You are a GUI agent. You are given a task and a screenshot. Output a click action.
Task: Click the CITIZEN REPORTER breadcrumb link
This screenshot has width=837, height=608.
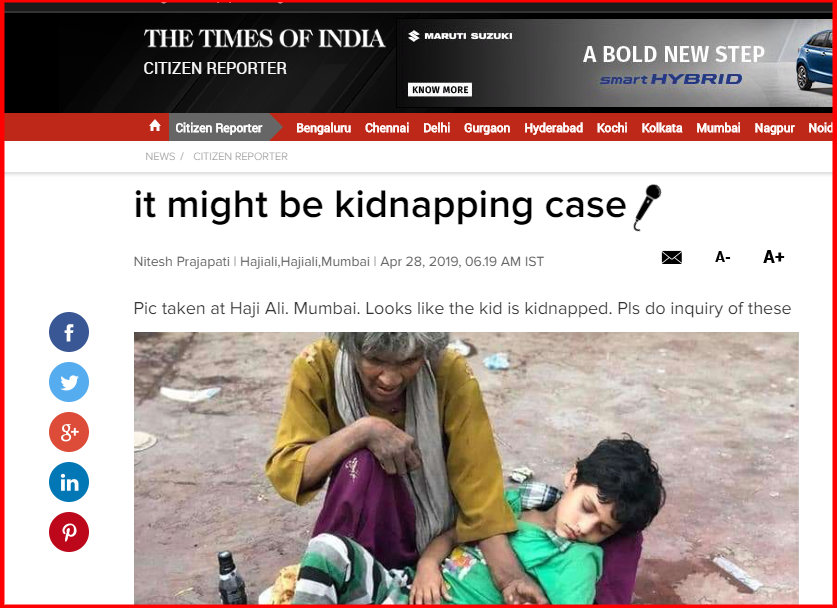tap(240, 156)
